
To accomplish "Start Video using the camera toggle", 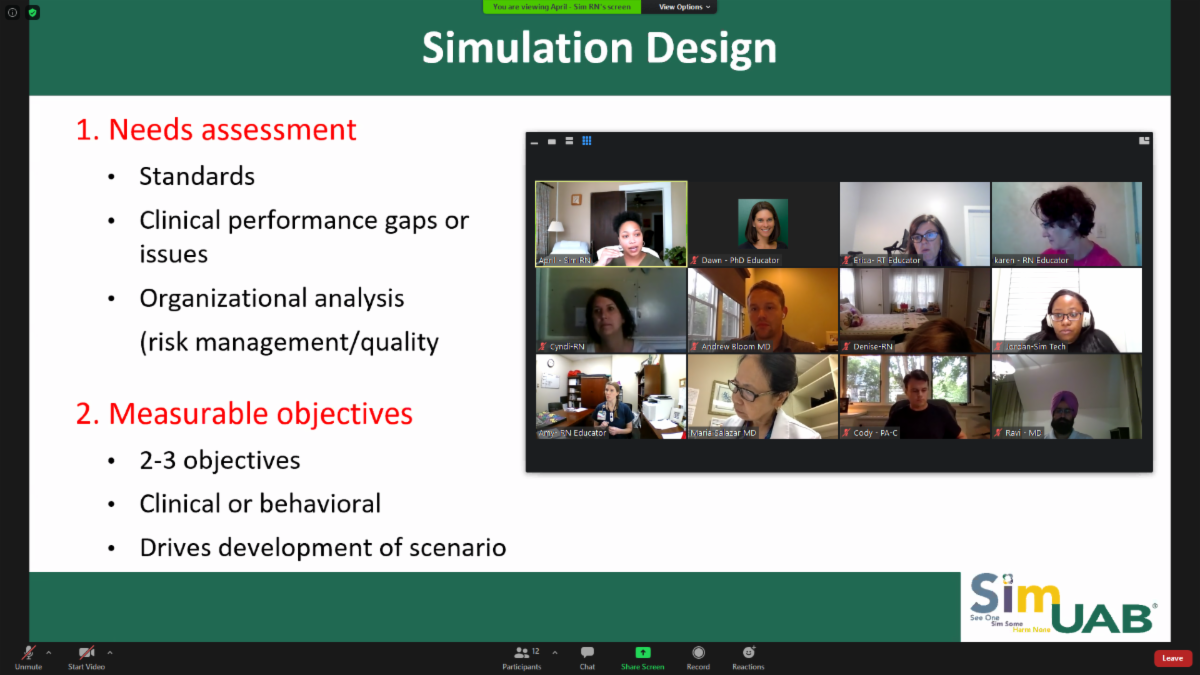I will tap(87, 656).
